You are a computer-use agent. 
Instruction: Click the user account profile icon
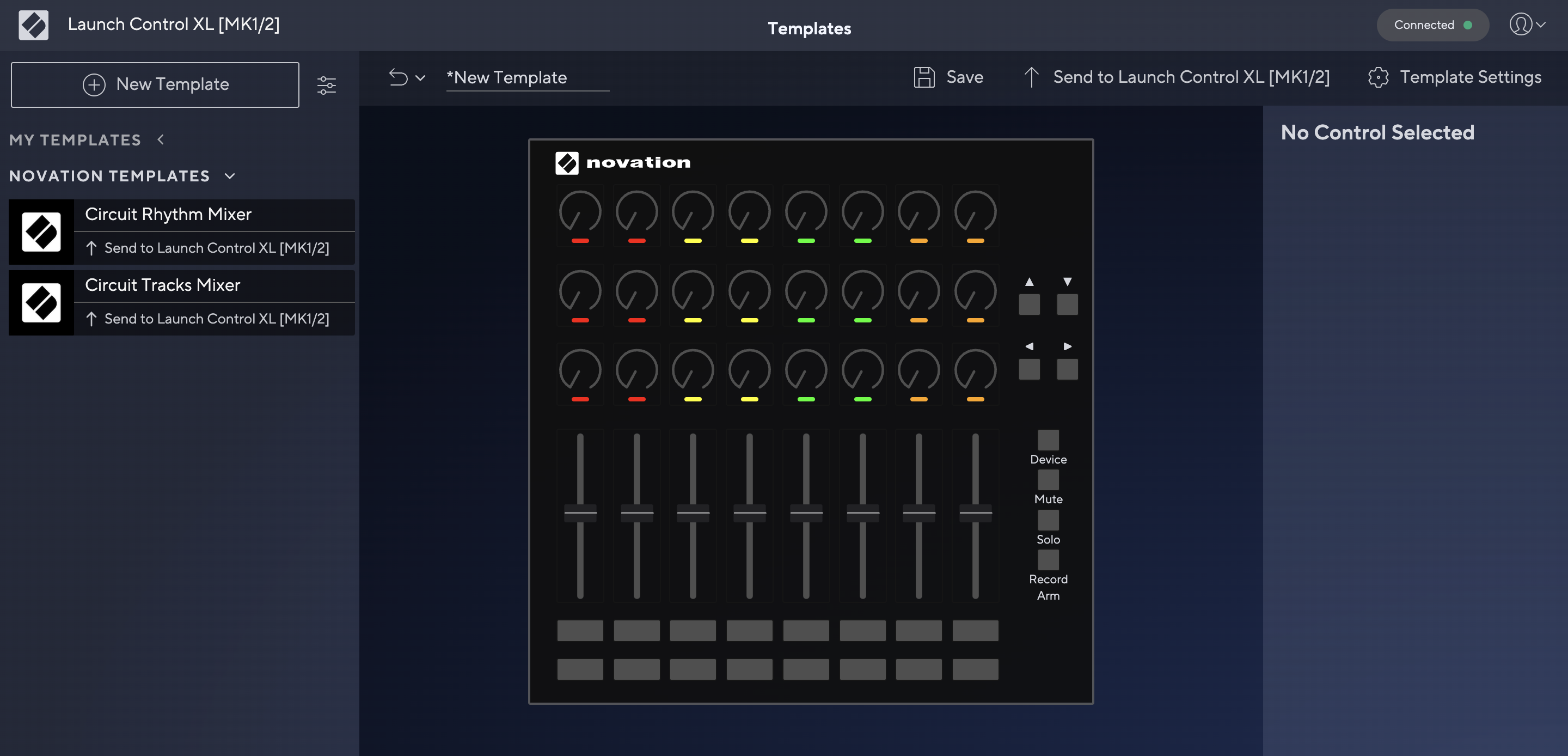[1520, 25]
